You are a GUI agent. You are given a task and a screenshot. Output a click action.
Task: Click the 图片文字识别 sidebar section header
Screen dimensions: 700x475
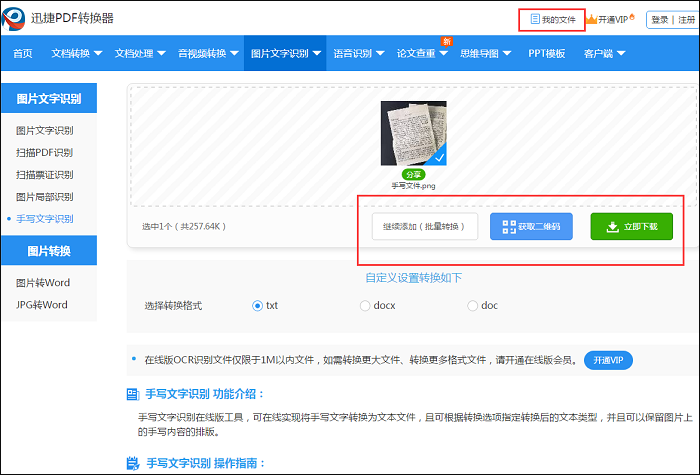[49, 98]
